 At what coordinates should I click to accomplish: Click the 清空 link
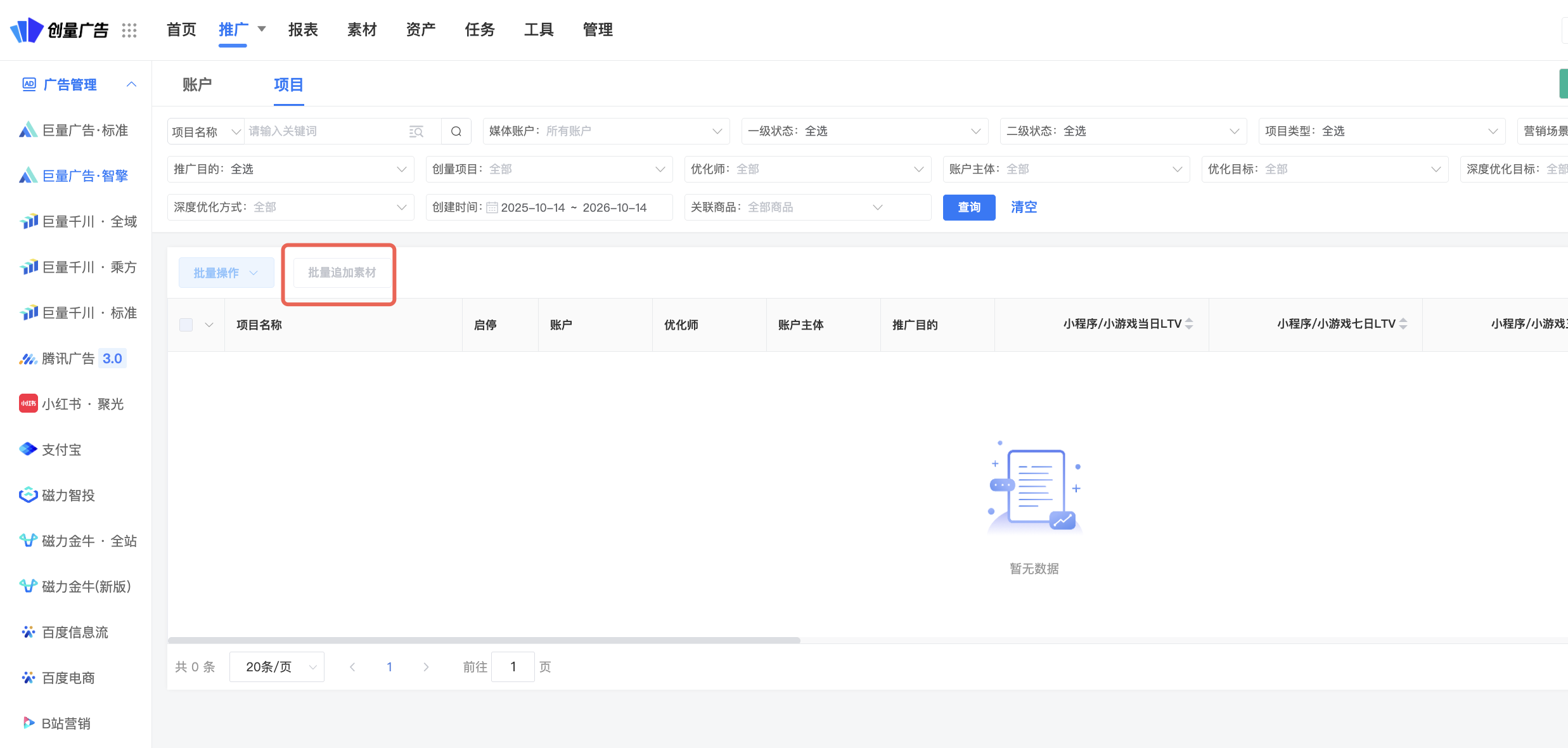click(x=1024, y=207)
